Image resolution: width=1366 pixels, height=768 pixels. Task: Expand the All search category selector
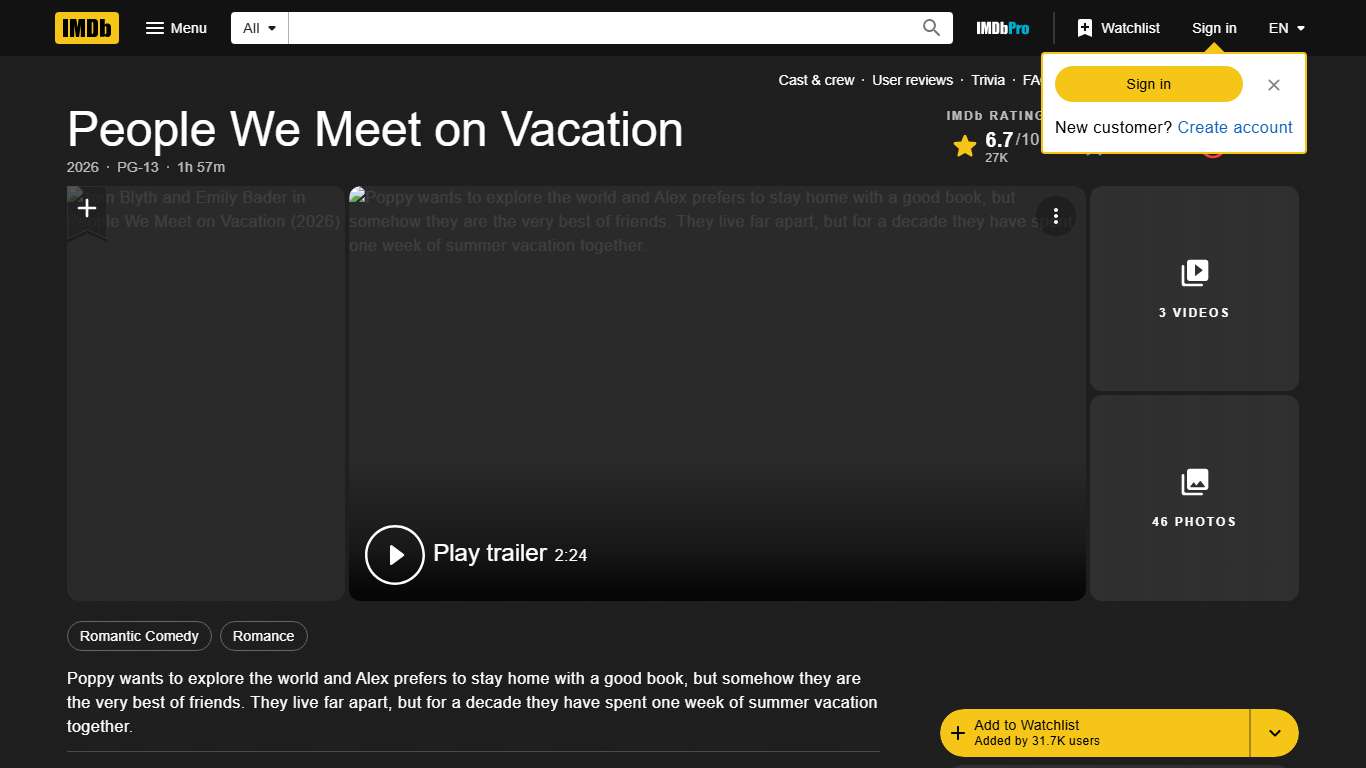[x=258, y=27]
